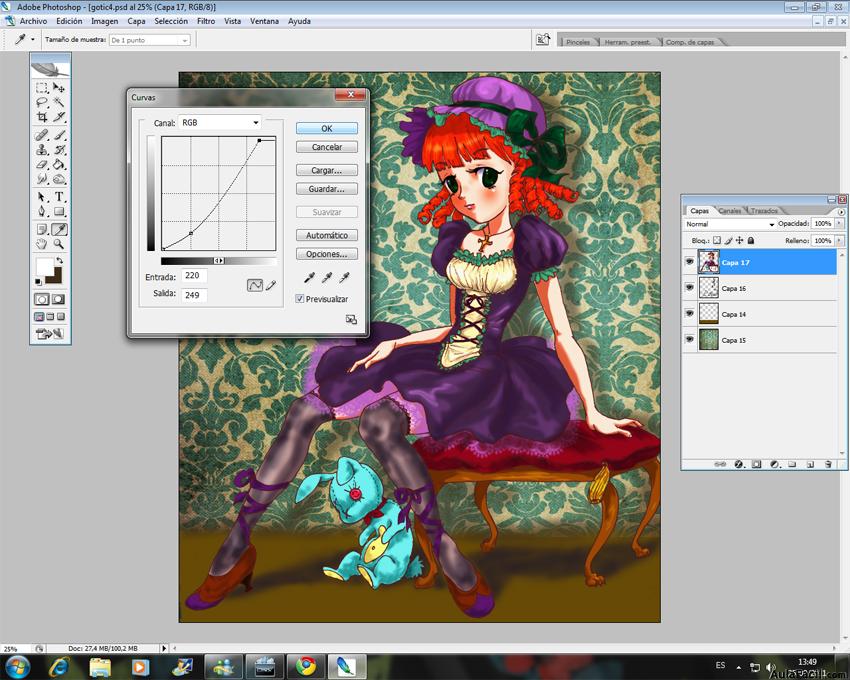
Task: Select the Eraser tool
Action: (x=42, y=164)
